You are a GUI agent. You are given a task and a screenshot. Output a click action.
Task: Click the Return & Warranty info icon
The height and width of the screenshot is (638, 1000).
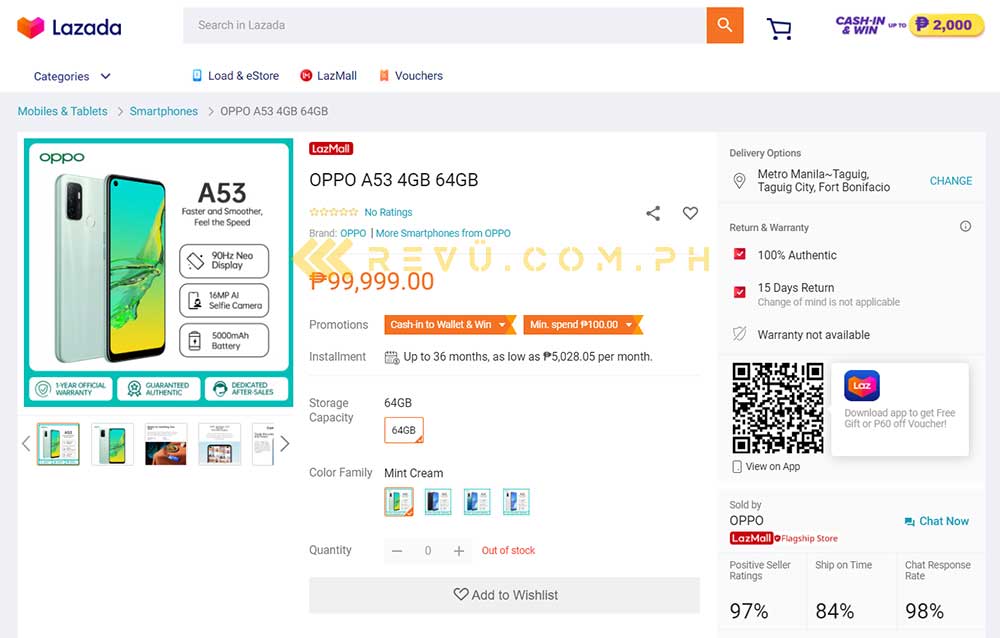point(965,226)
